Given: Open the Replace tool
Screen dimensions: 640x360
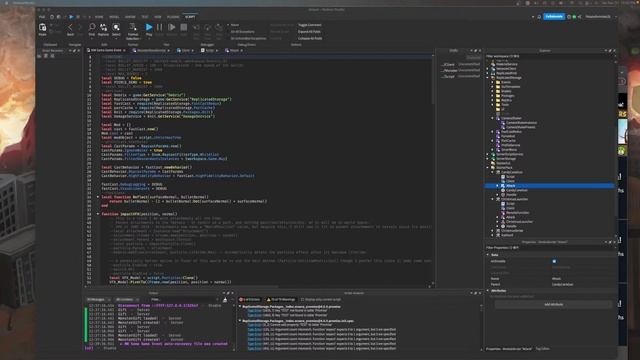Looking at the screenshot, I should click(103, 27).
